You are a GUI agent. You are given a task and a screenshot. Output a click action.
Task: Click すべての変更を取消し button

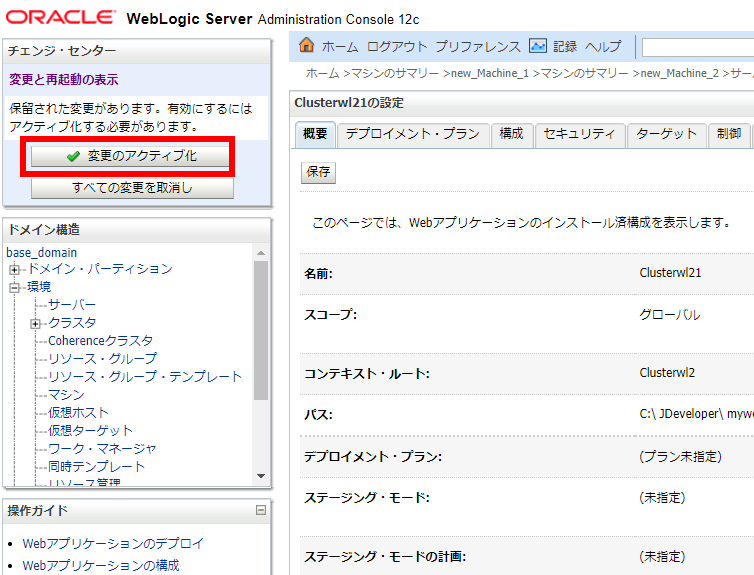(131, 188)
